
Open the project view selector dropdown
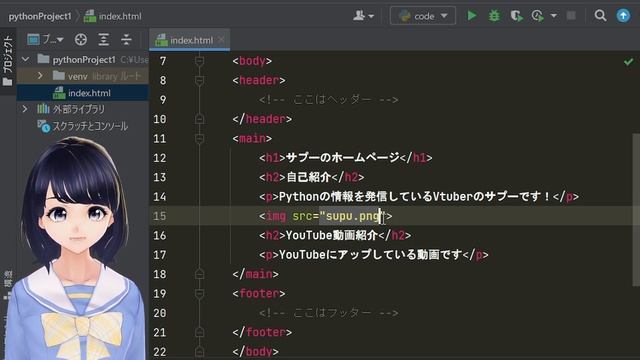(45, 40)
